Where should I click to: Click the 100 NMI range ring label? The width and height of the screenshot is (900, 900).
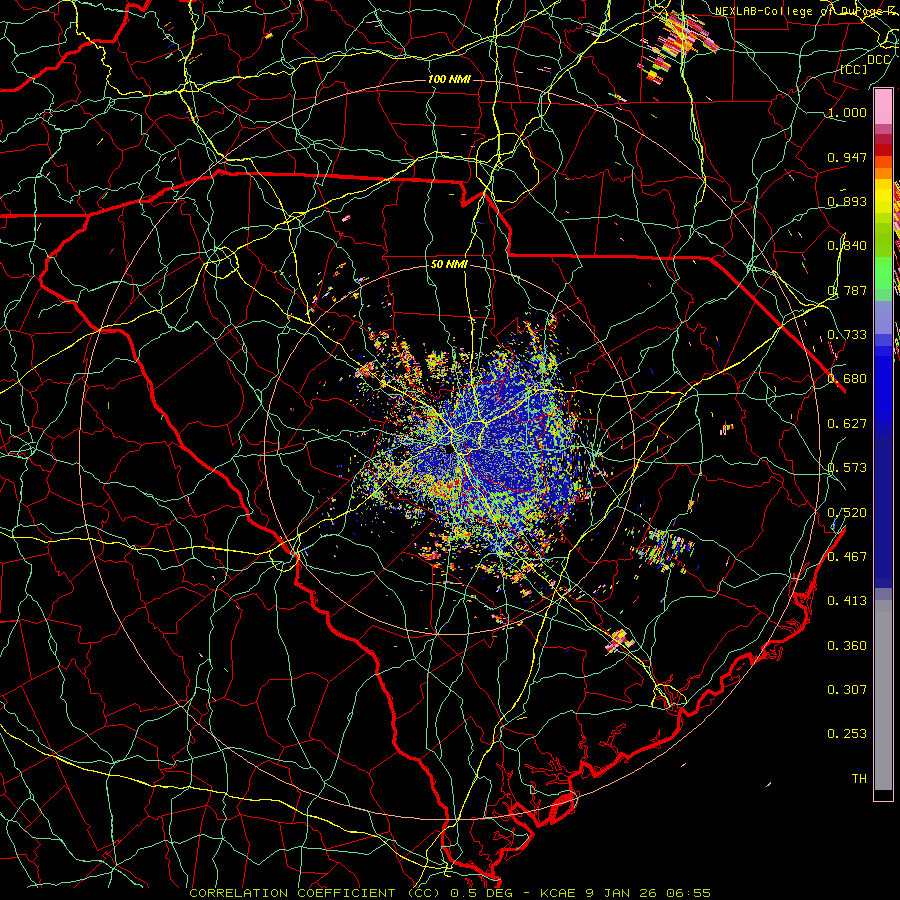click(449, 79)
